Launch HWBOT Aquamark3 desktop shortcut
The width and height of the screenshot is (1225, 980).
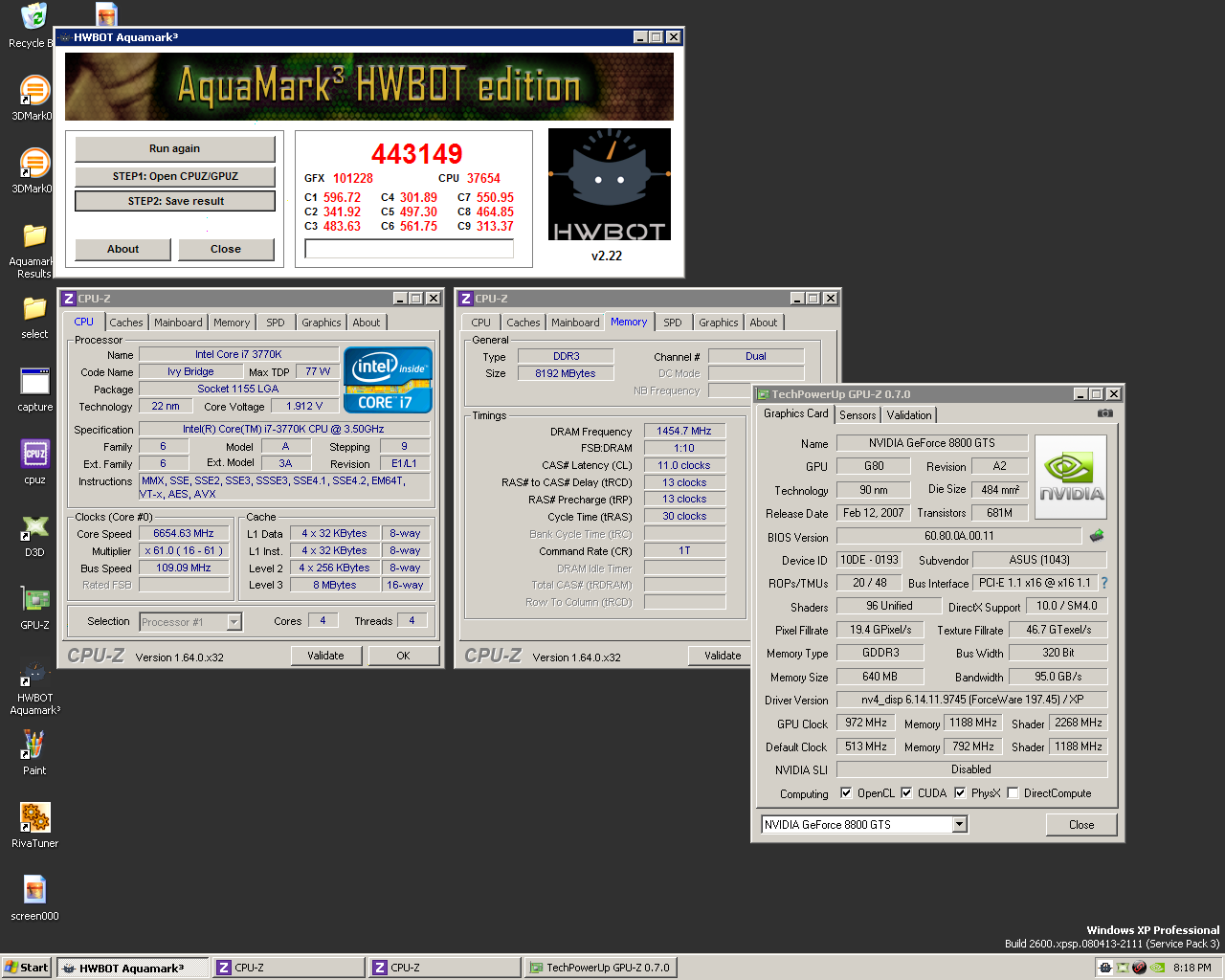34,672
